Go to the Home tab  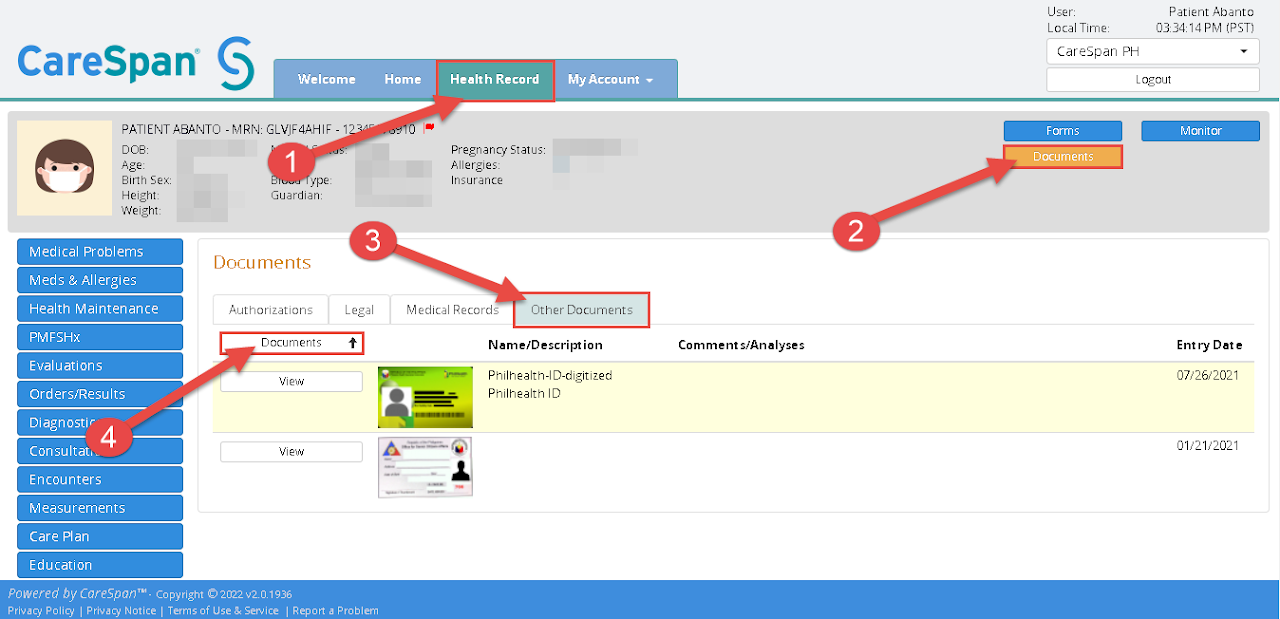[x=402, y=79]
